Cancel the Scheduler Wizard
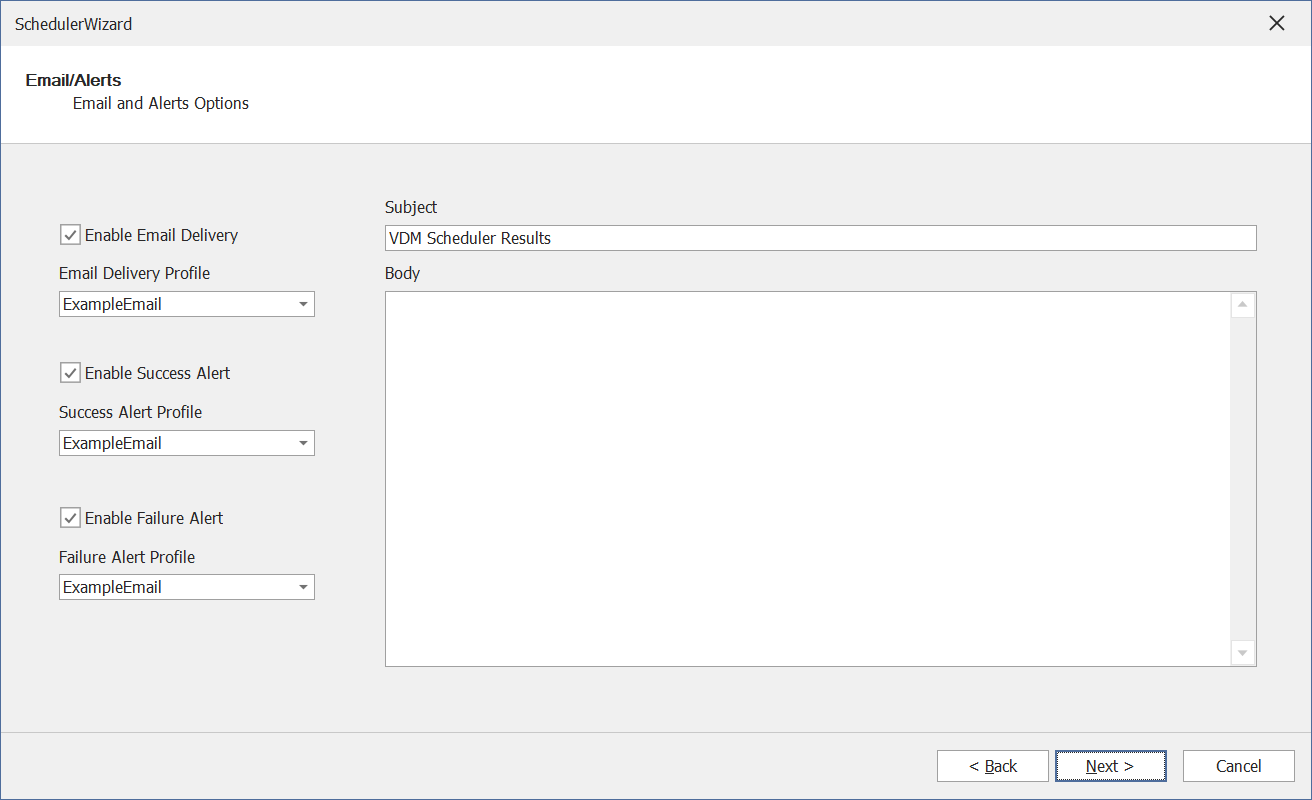This screenshot has height=800, width=1312. pyautogui.click(x=1238, y=766)
